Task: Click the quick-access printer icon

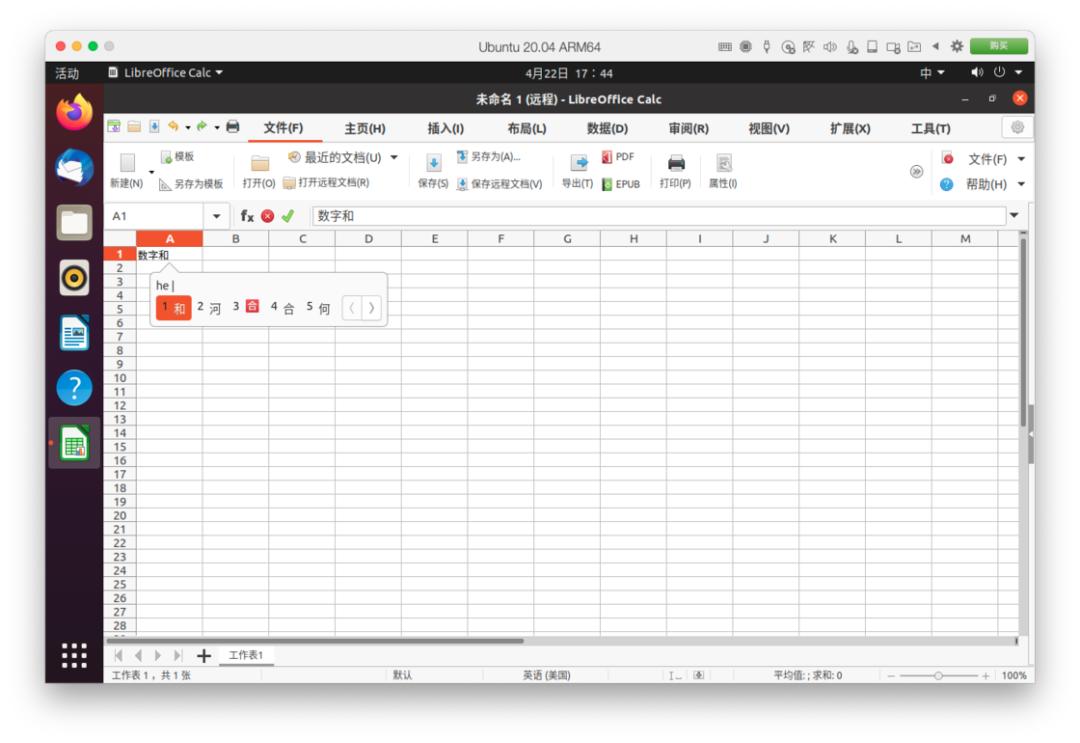Action: tap(233, 126)
